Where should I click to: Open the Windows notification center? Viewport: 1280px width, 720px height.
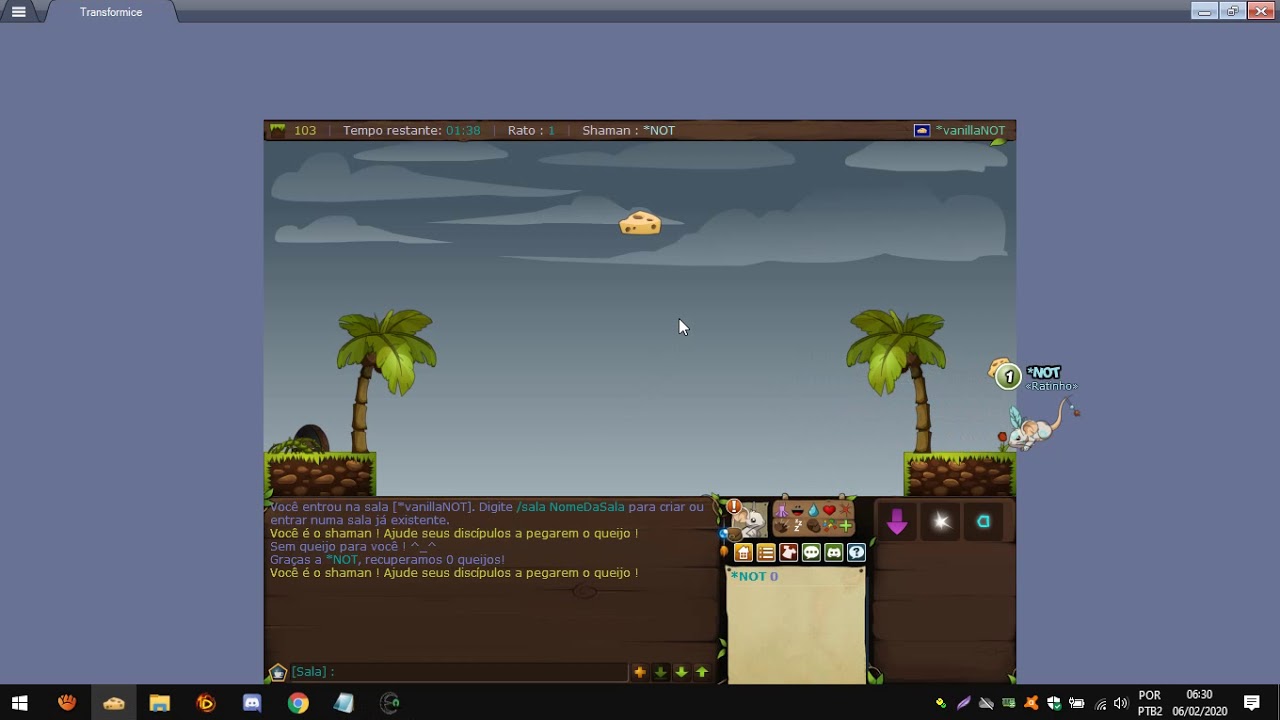(1251, 703)
